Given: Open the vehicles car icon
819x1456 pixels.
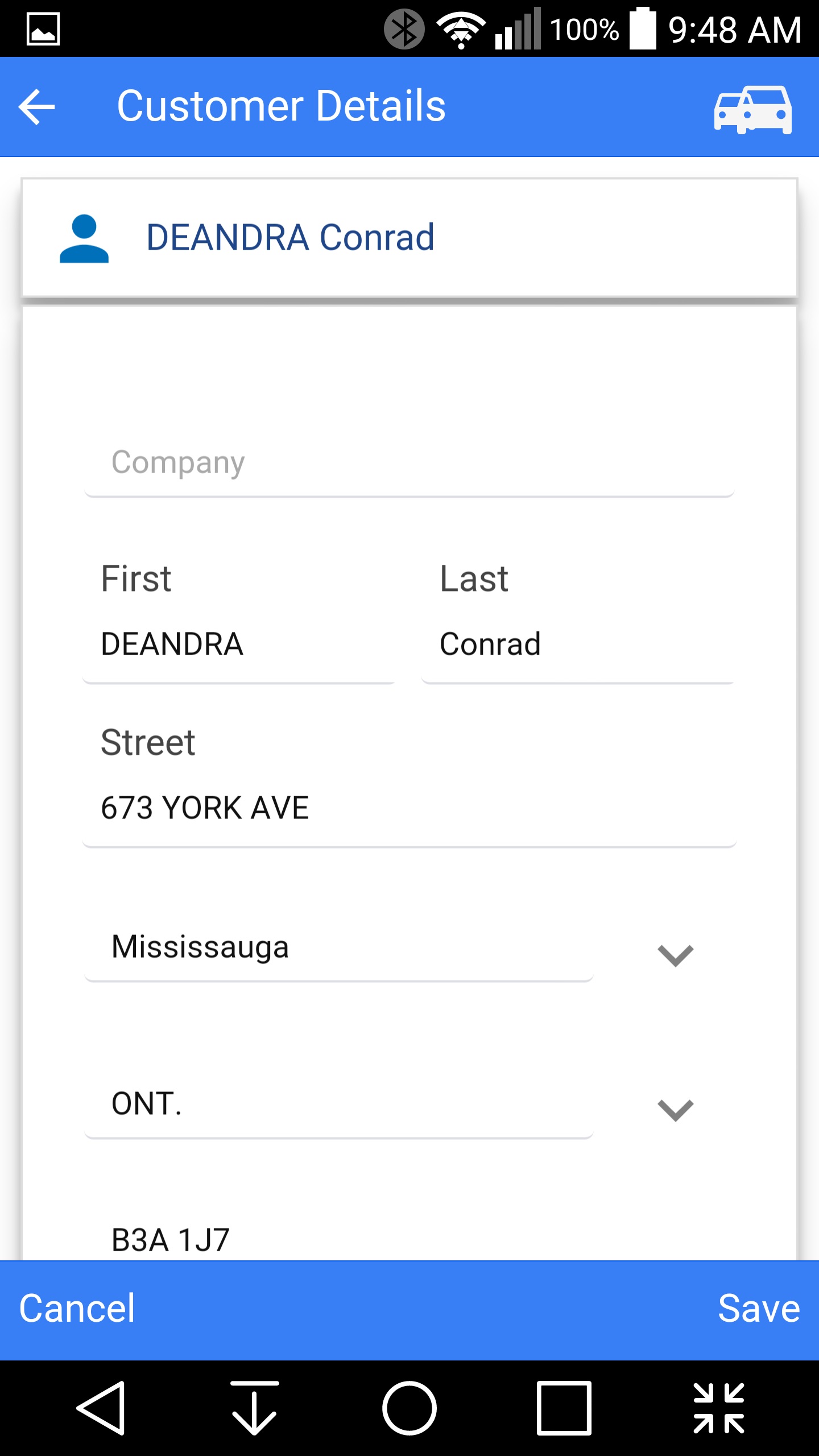Looking at the screenshot, I should click(752, 109).
